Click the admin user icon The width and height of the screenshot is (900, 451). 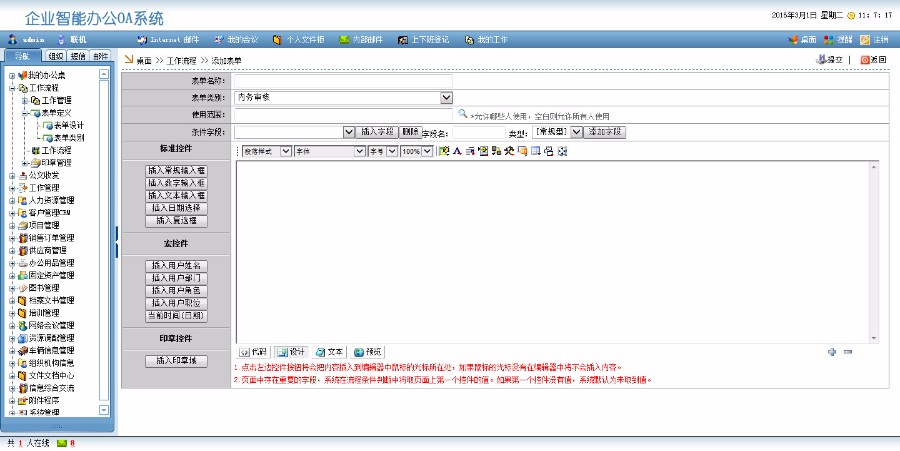(13, 40)
